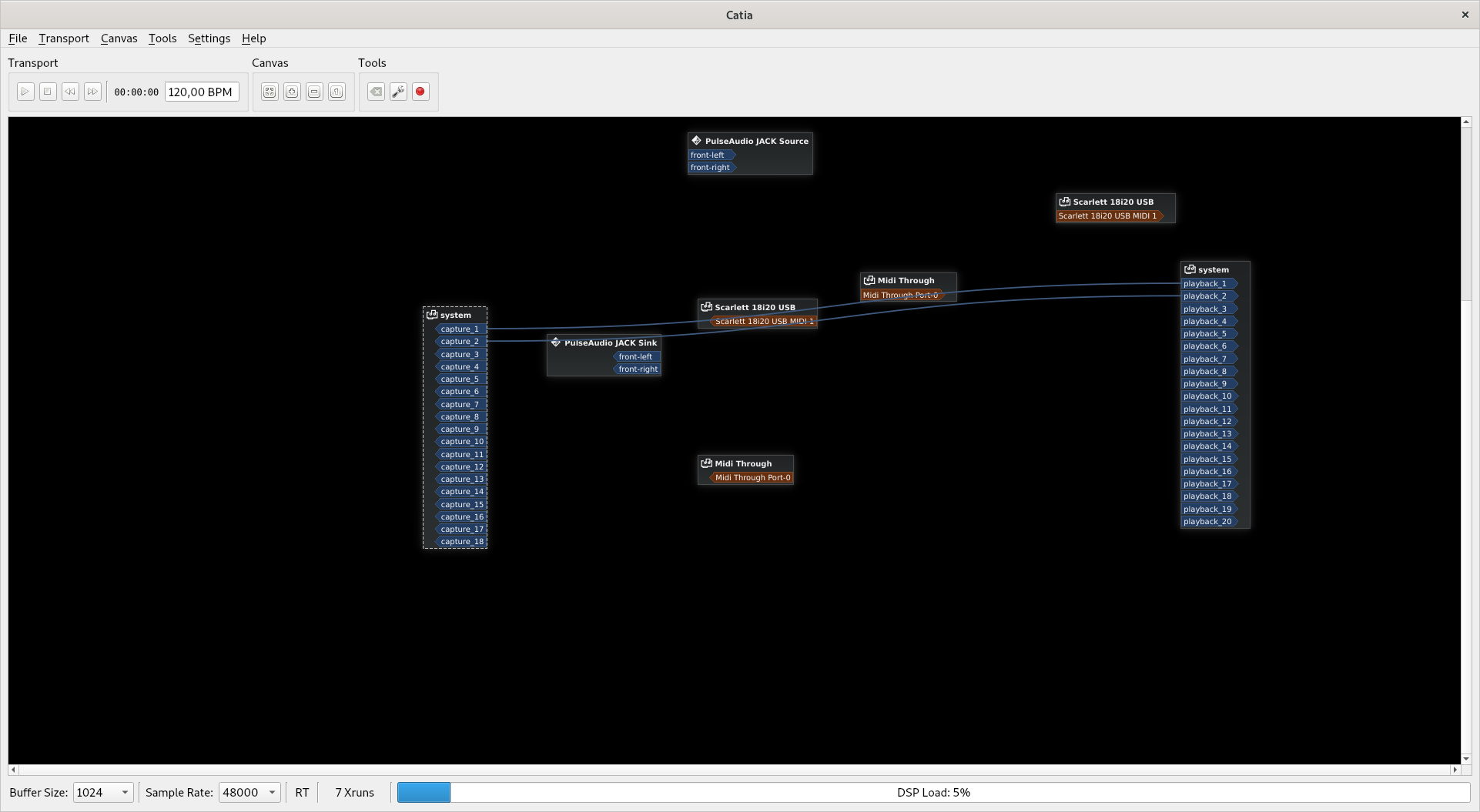
Task: Click the clear Xruns tool icon
Action: [376, 92]
